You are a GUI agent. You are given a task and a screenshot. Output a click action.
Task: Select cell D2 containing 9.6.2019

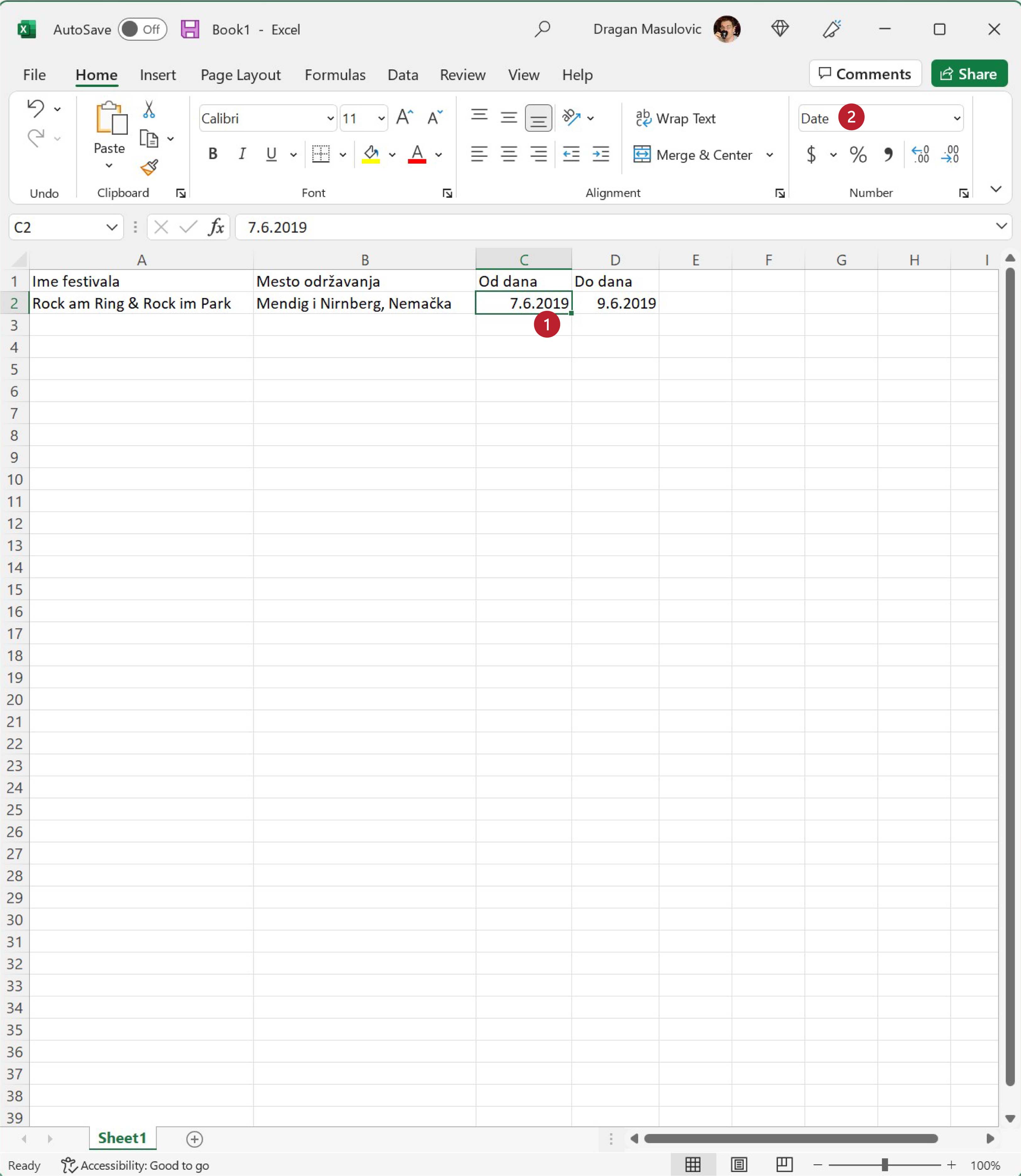615,303
